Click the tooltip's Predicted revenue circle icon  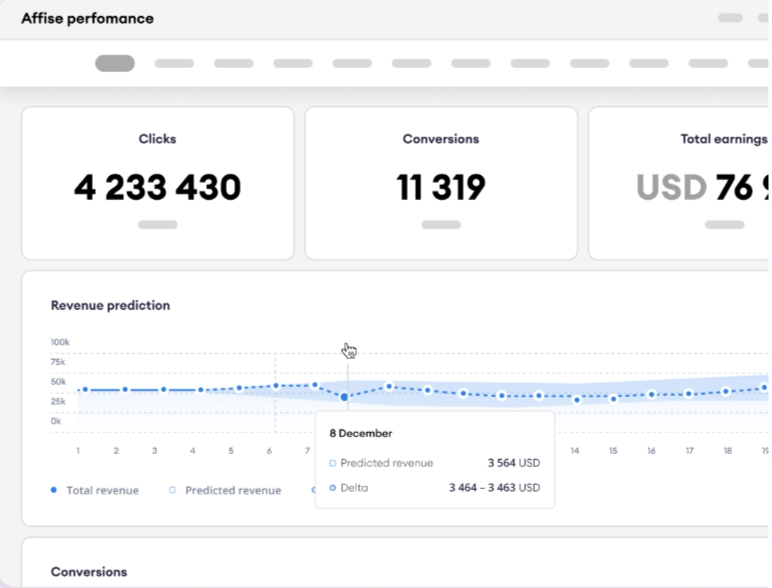click(x=332, y=463)
